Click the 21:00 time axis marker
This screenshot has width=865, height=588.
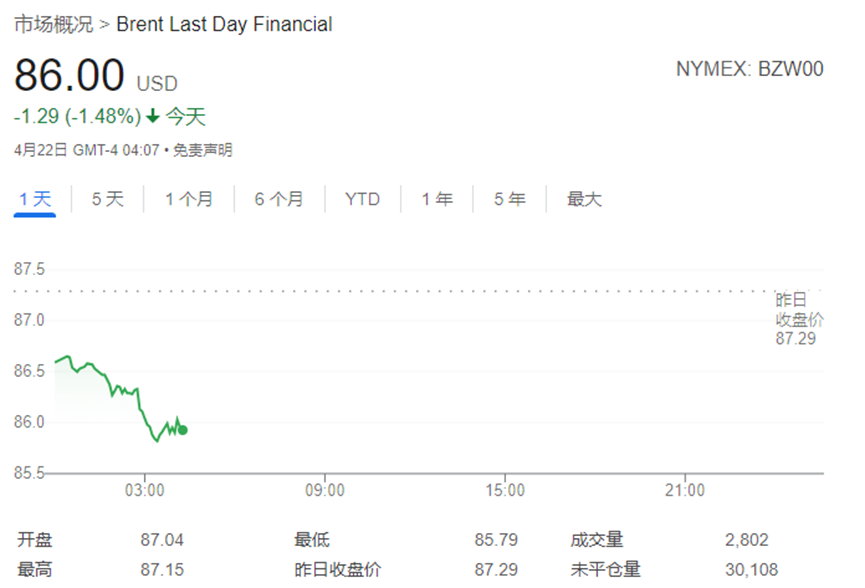pyautogui.click(x=685, y=490)
